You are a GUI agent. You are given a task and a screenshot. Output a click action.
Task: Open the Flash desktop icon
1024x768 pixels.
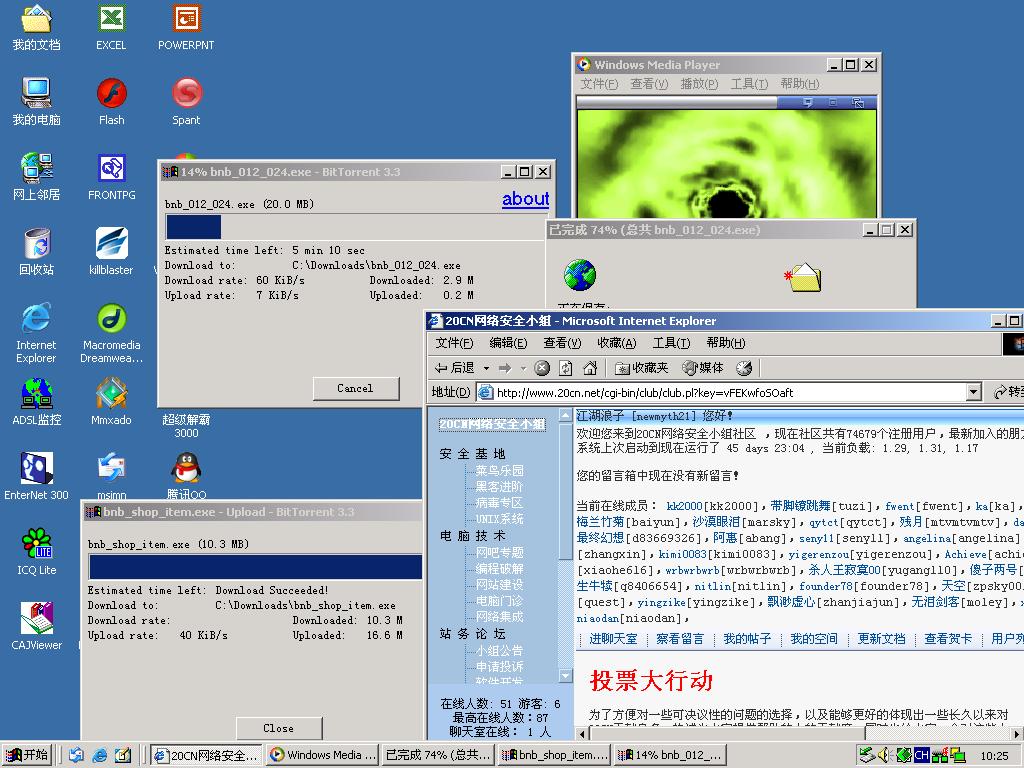(112, 102)
